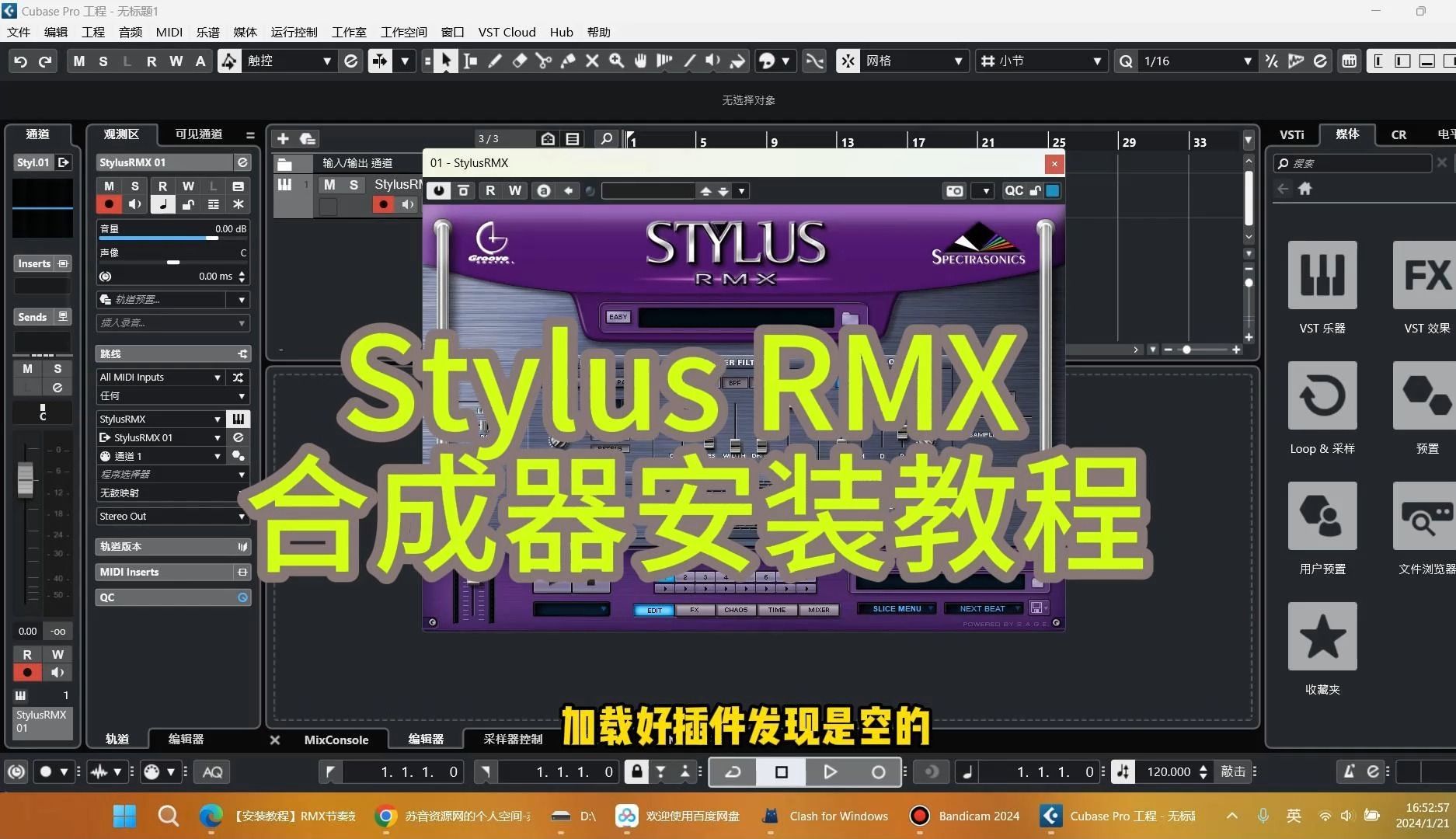Expand the 轨道版本 section
1456x839 pixels.
[172, 546]
